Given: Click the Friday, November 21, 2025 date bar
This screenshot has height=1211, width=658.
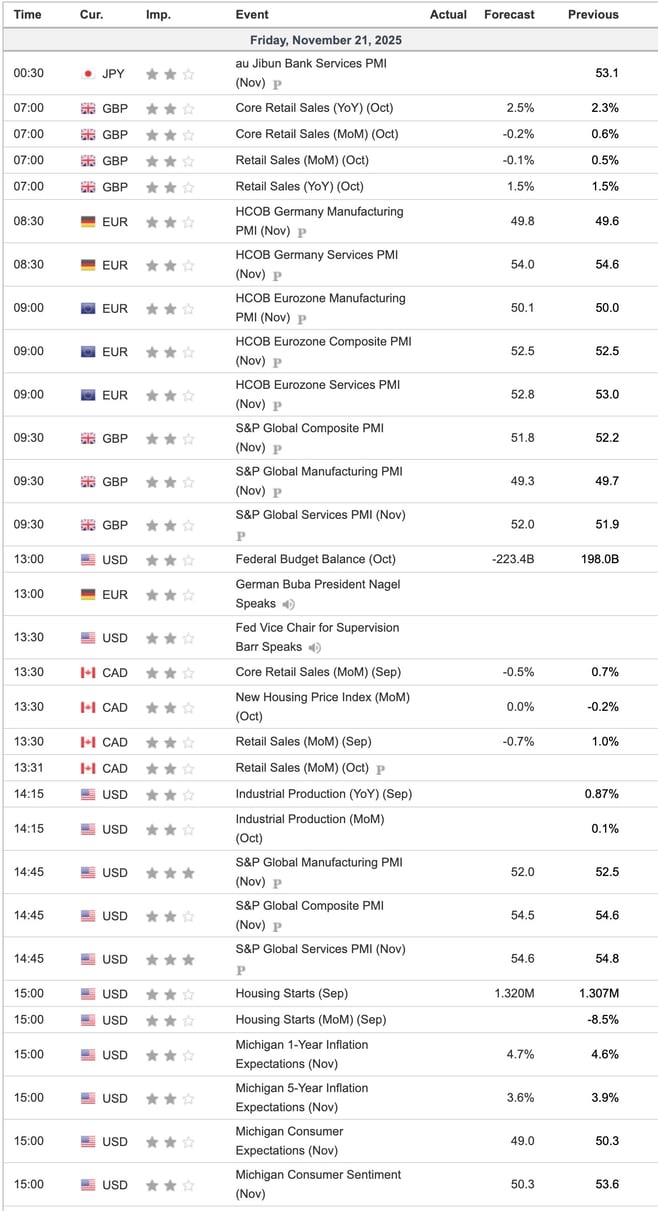Looking at the screenshot, I should [x=329, y=40].
